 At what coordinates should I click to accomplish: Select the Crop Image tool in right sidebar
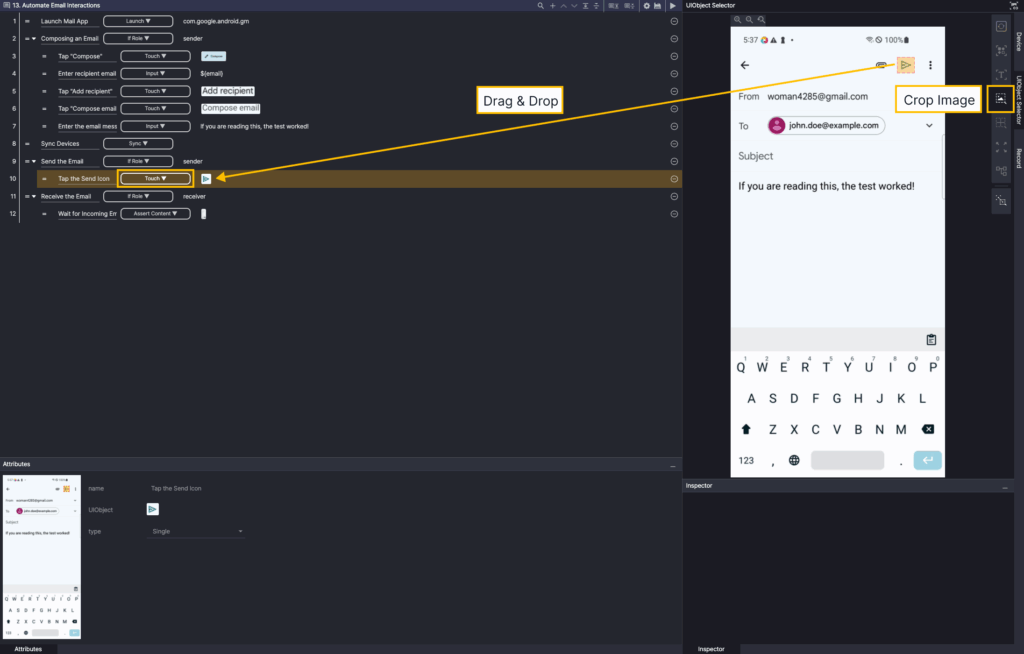(1001, 99)
